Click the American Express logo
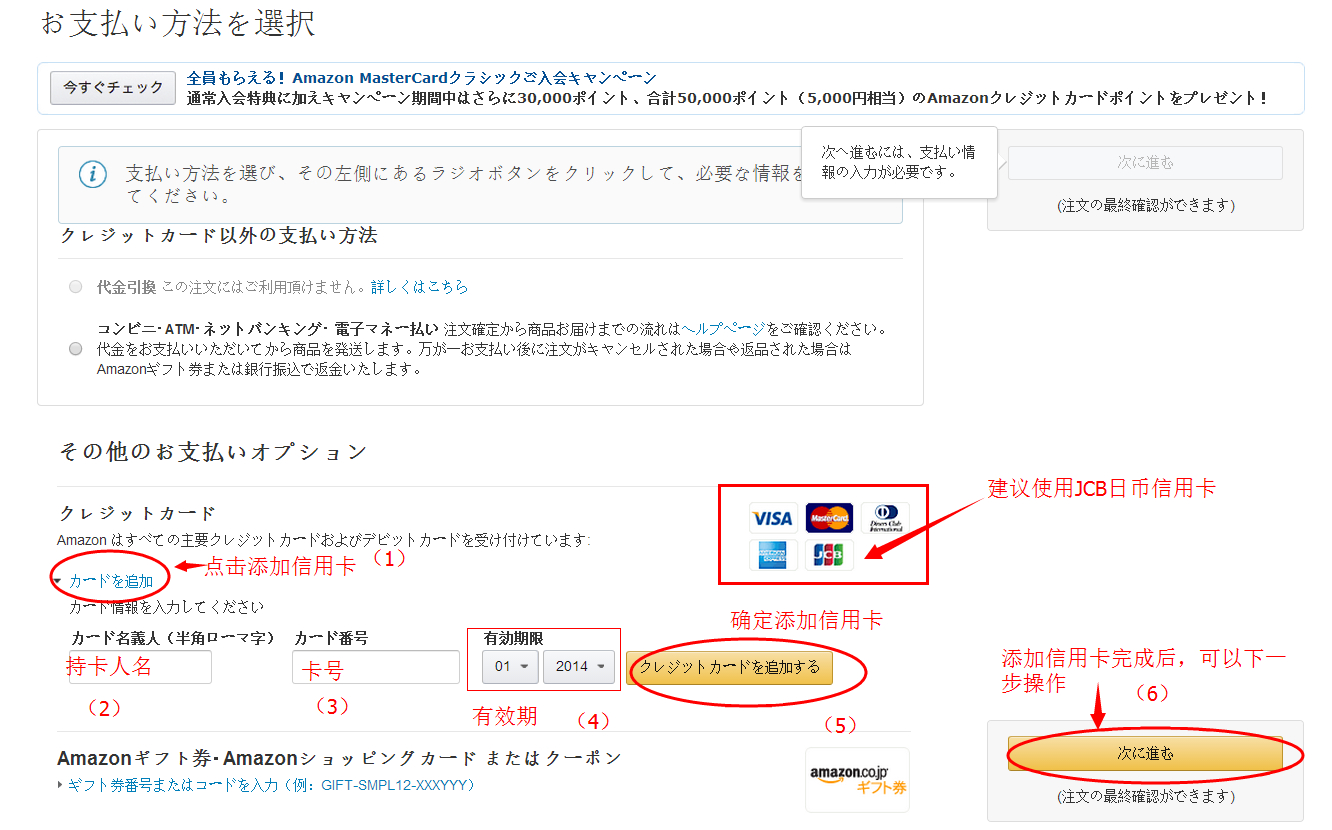The width and height of the screenshot is (1332, 830). 773,555
